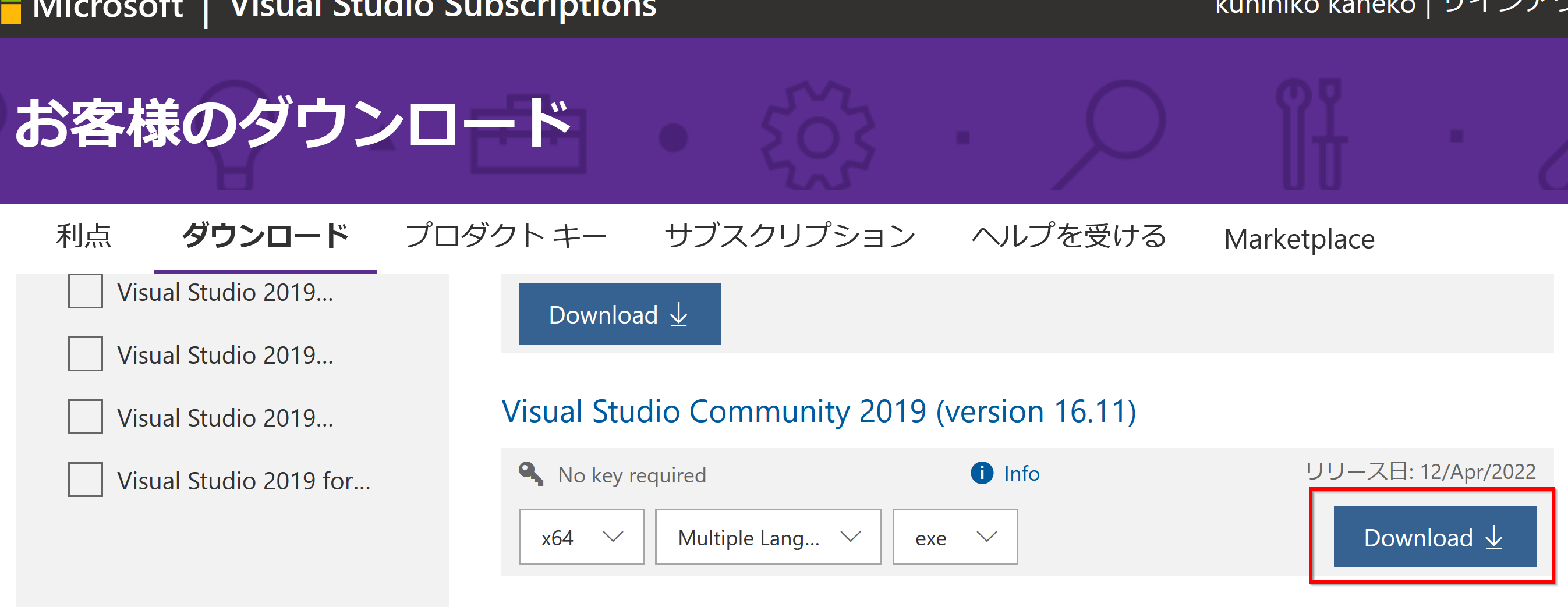Tick the second Visual Studio 2019... checkbox
This screenshot has width=1568, height=607.
pyautogui.click(x=85, y=354)
